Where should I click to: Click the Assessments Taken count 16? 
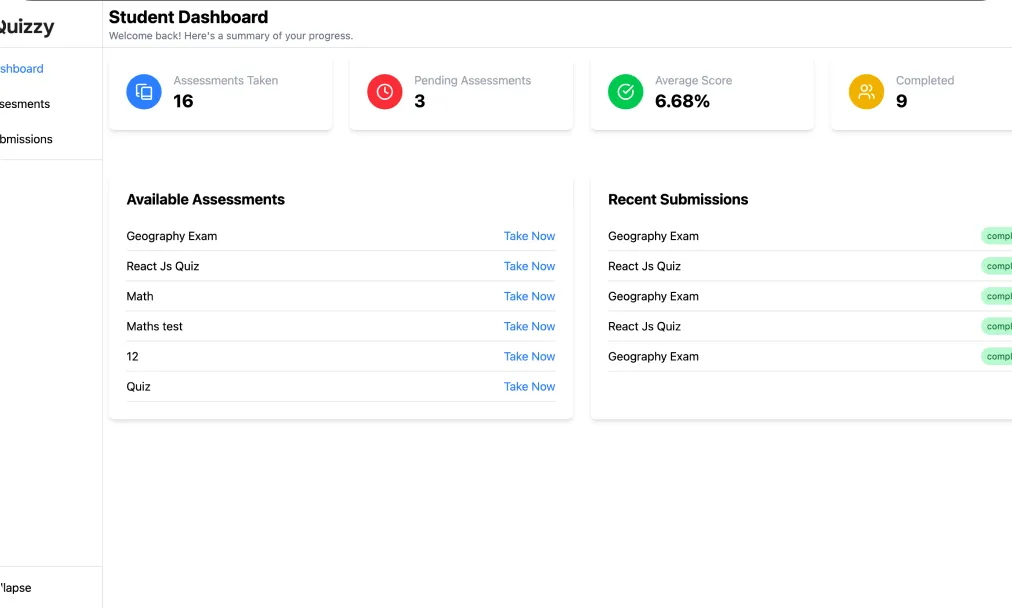[183, 101]
